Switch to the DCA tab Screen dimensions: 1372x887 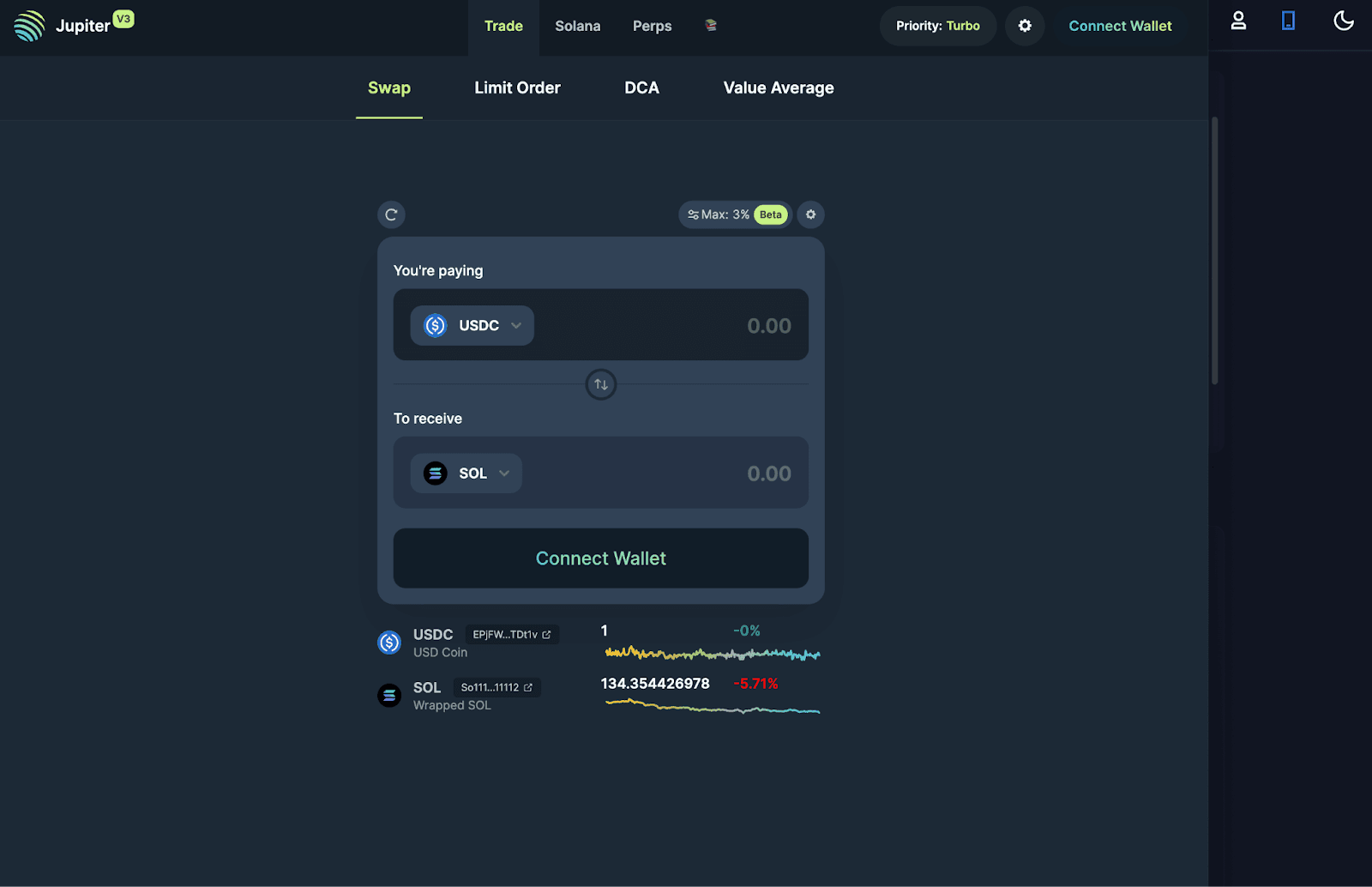coord(641,87)
